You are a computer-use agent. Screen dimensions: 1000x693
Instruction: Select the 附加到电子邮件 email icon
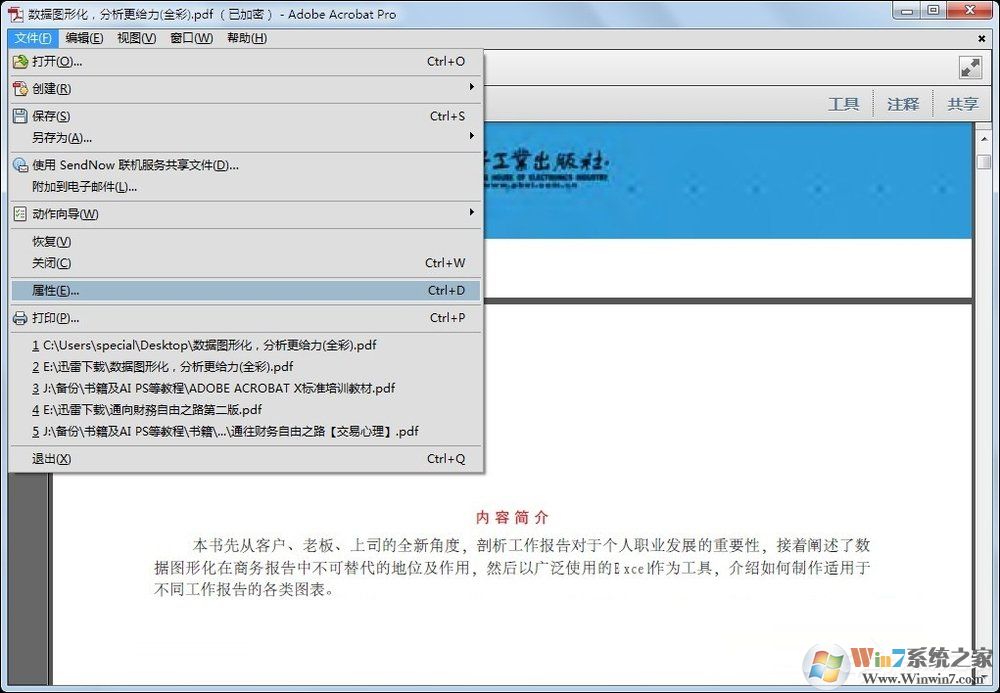point(21,187)
